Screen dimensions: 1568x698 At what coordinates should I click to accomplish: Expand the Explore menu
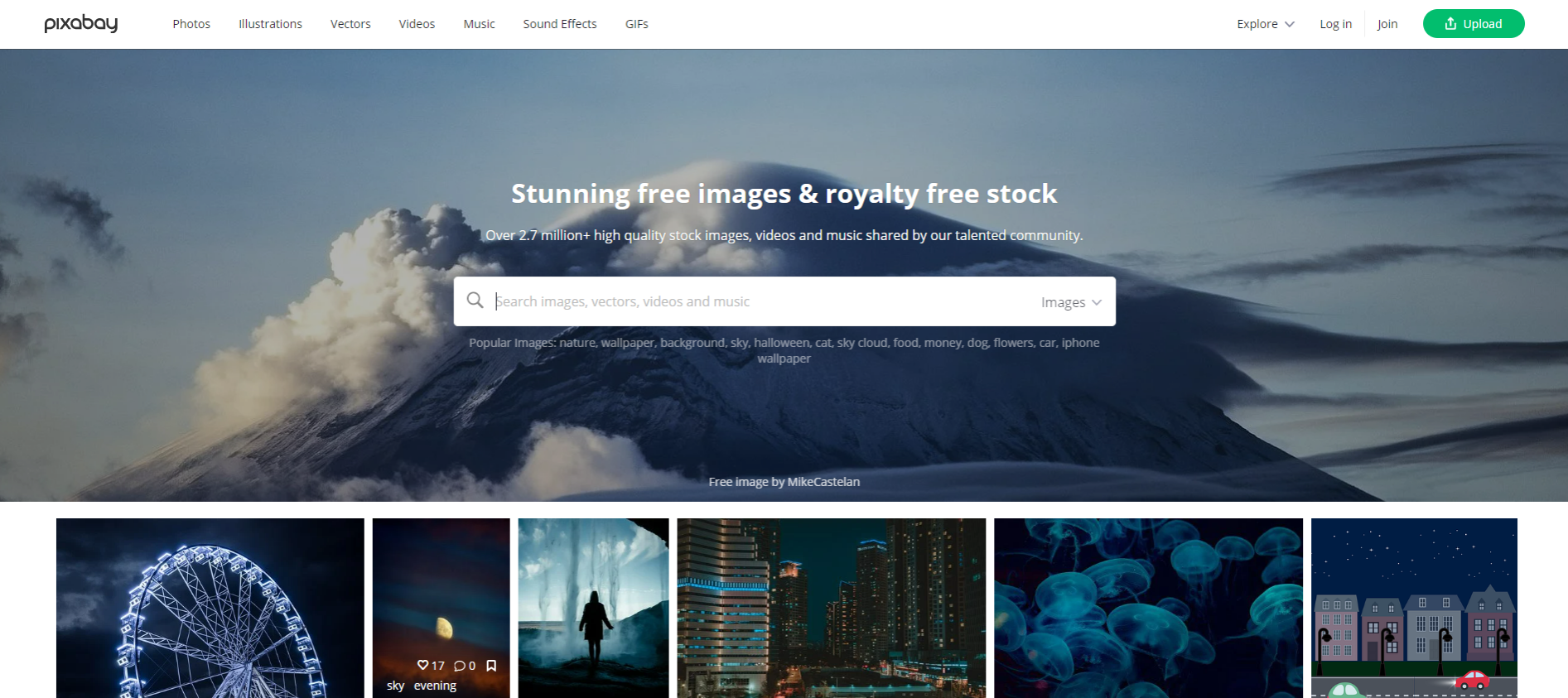pyautogui.click(x=1265, y=24)
